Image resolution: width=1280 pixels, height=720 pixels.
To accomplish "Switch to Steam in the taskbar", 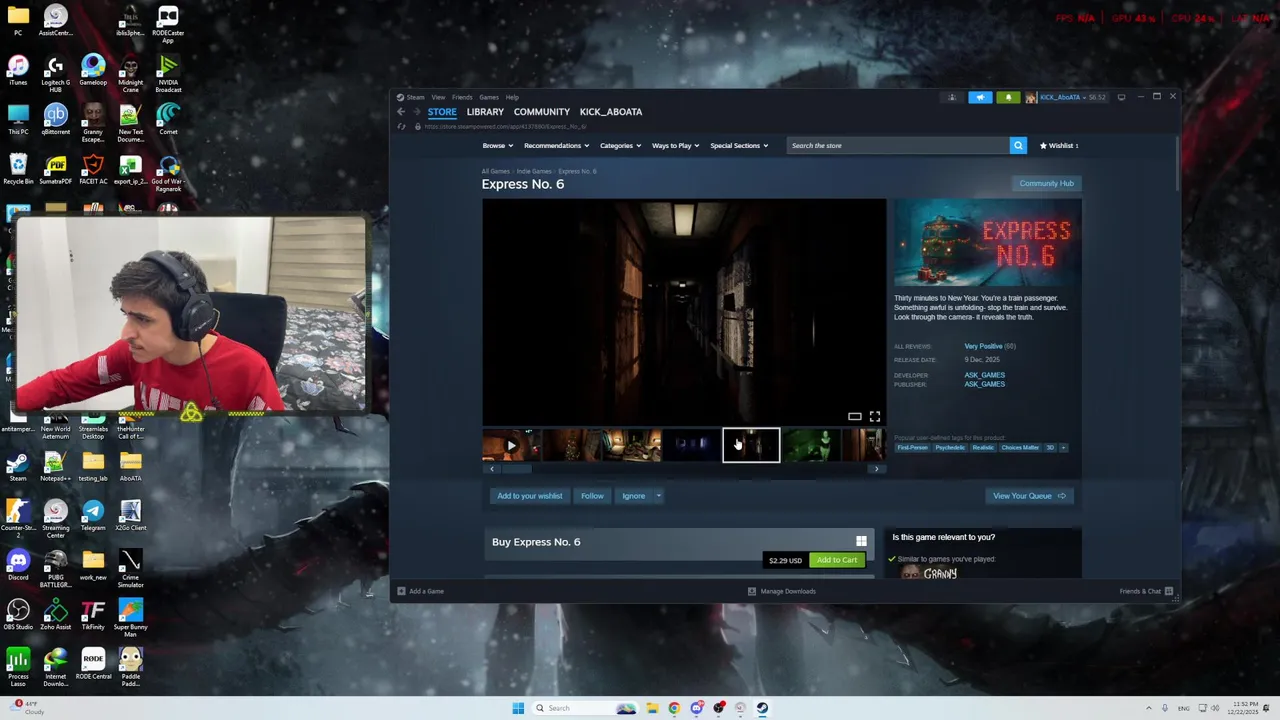I will point(762,708).
